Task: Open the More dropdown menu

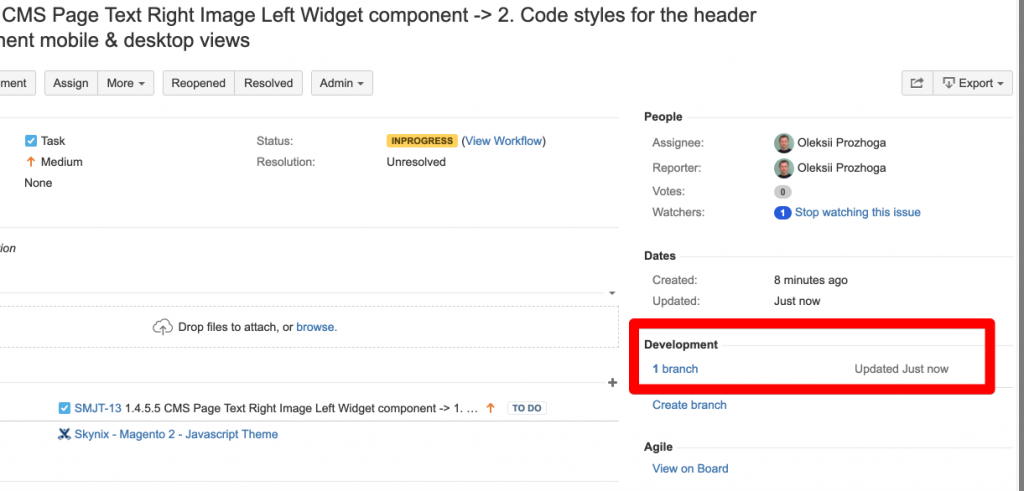Action: tap(125, 83)
